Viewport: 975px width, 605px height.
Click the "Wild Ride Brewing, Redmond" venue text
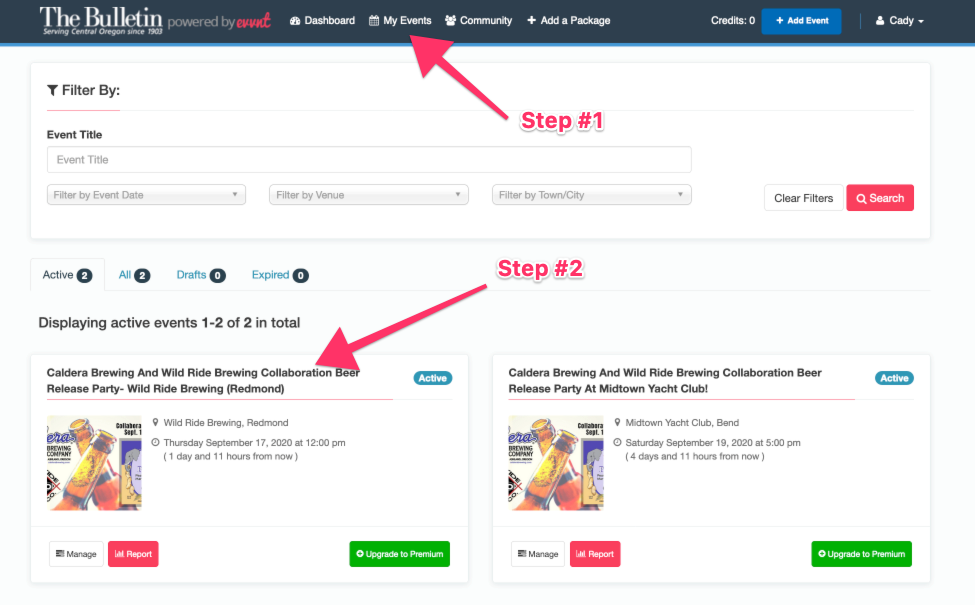point(226,423)
